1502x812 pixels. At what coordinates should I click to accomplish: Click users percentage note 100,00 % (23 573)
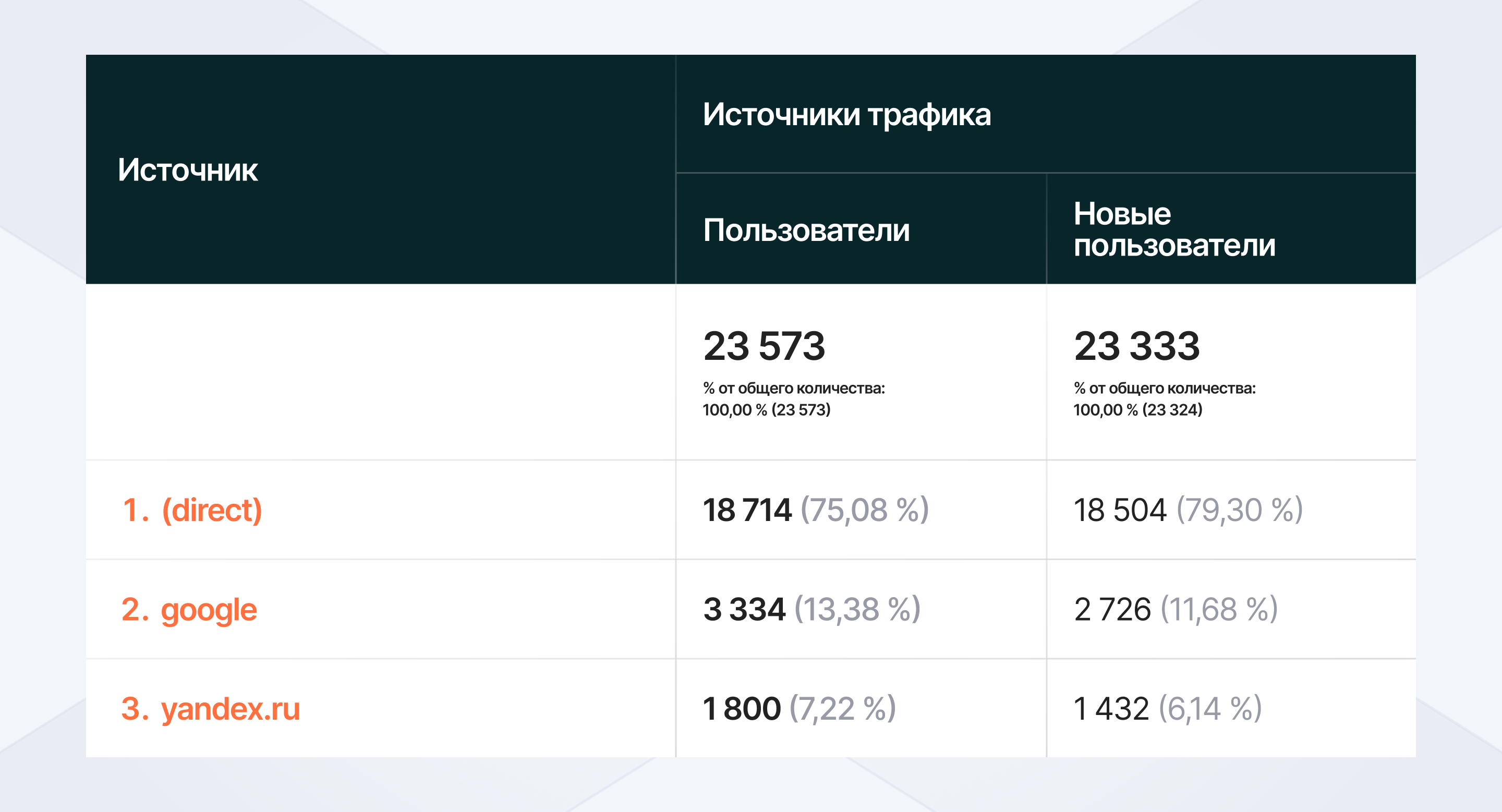(x=766, y=410)
